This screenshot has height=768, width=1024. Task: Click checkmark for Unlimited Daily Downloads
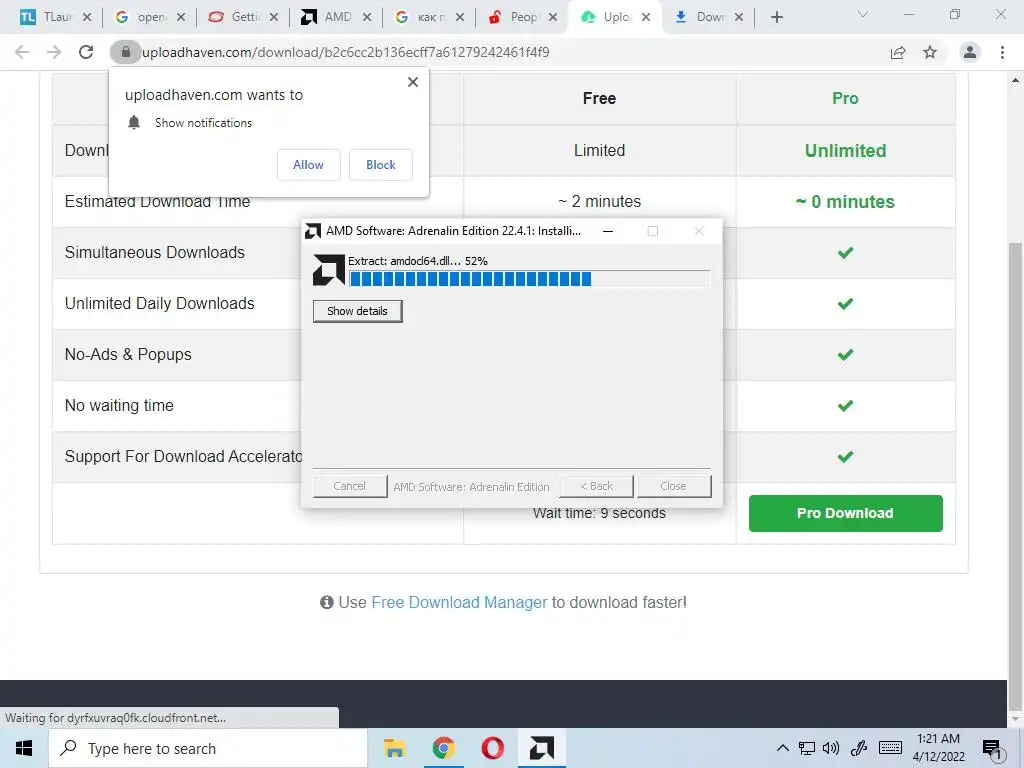(x=846, y=304)
